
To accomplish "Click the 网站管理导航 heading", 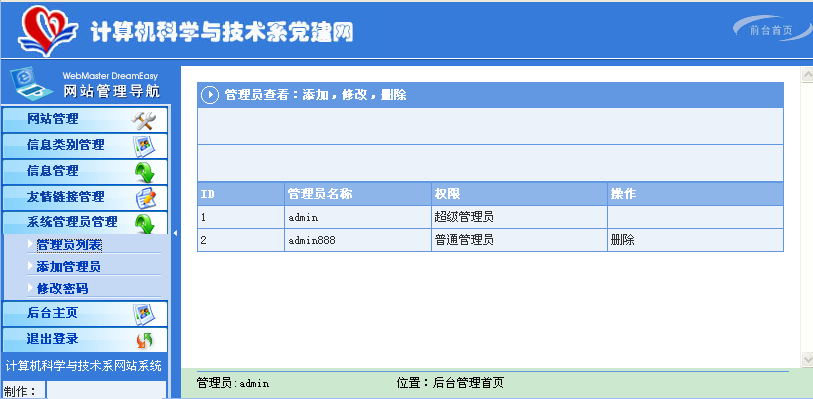I will [111, 91].
